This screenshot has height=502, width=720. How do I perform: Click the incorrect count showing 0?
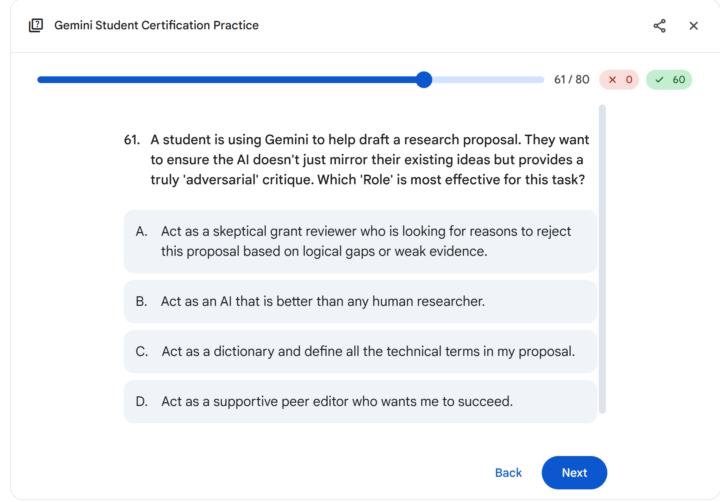[629, 80]
